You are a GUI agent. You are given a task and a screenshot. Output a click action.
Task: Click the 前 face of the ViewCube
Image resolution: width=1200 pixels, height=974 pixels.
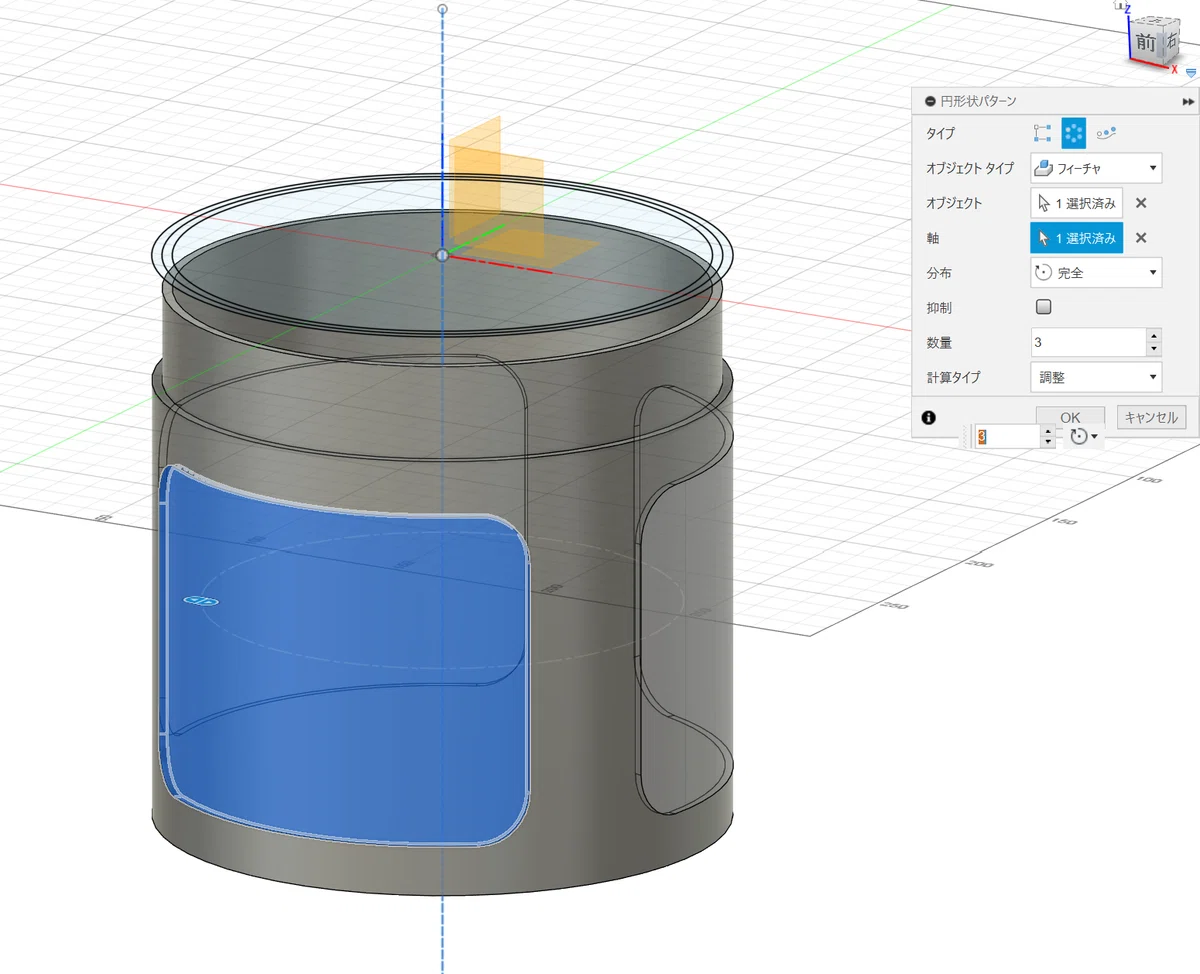pos(1146,43)
